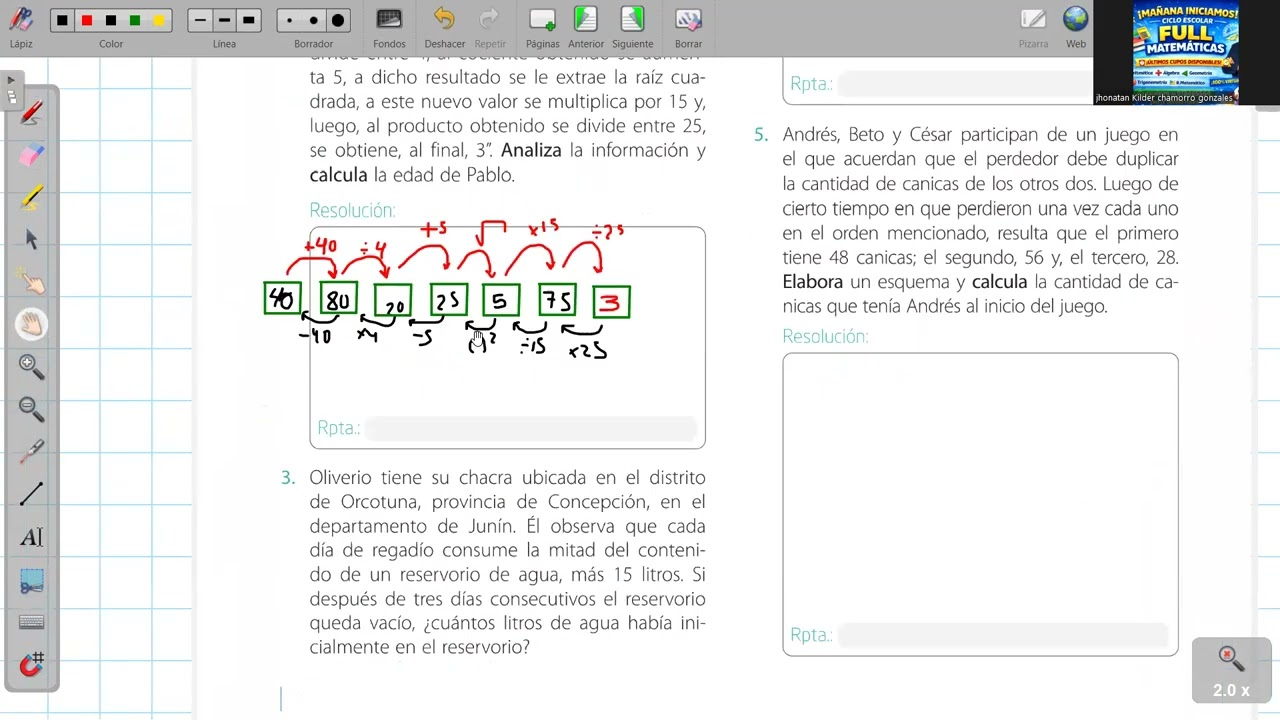Go to the Anterior page
1280x720 pixels.
[x=586, y=27]
